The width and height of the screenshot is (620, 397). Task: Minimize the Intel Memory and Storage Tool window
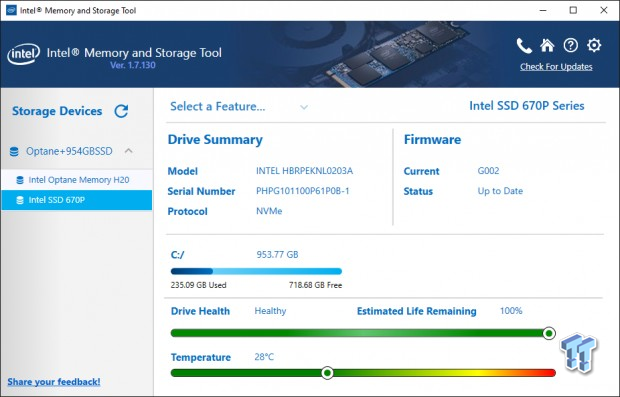pos(543,10)
